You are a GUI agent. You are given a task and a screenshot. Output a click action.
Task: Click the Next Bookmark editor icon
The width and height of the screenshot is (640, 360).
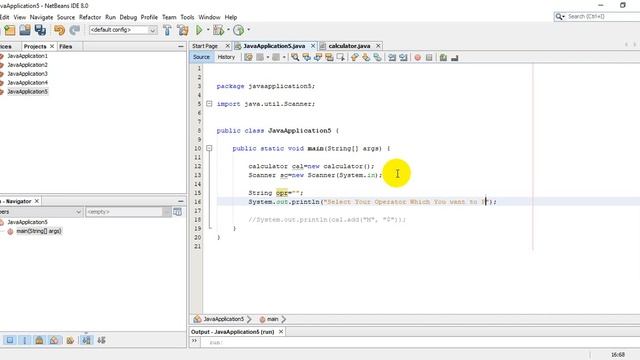(x=366, y=58)
